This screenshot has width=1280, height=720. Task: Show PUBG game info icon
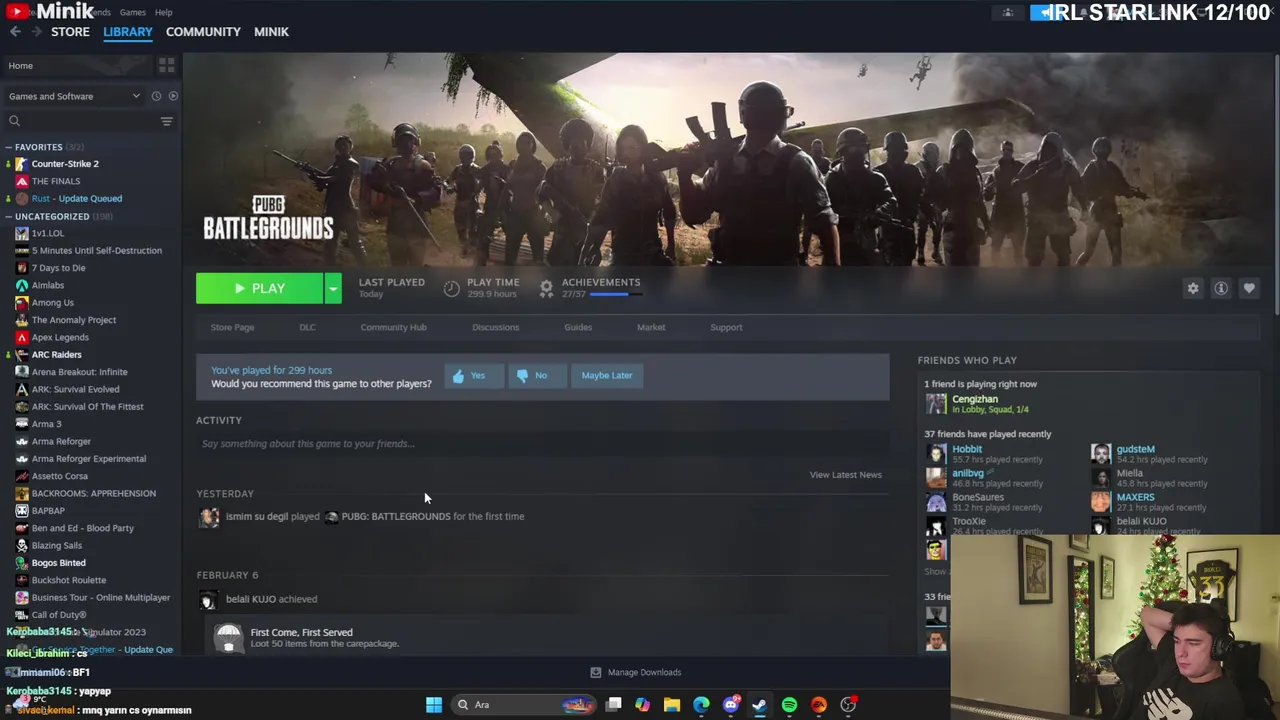pyautogui.click(x=1221, y=288)
